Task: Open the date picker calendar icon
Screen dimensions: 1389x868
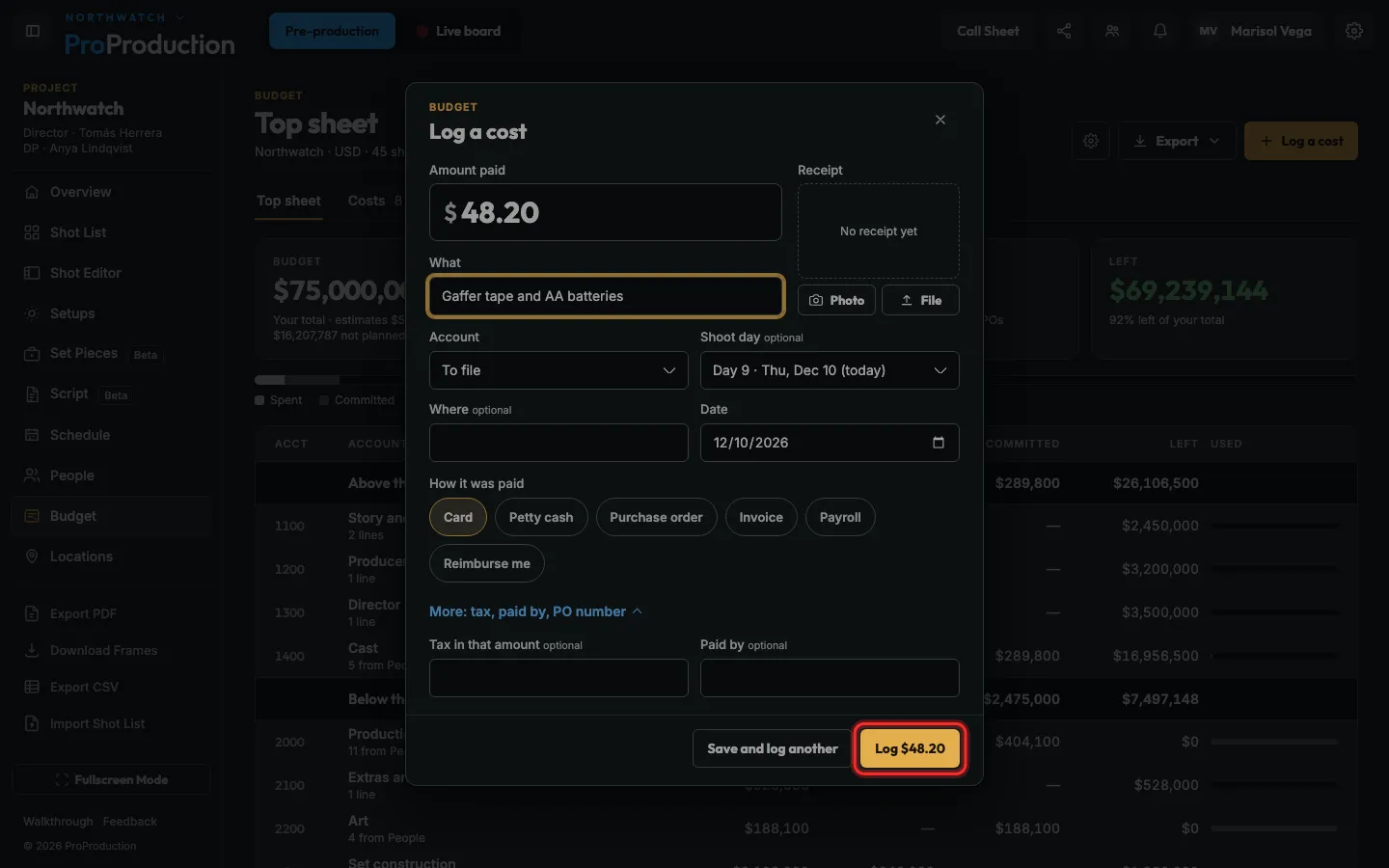Action: 939,443
